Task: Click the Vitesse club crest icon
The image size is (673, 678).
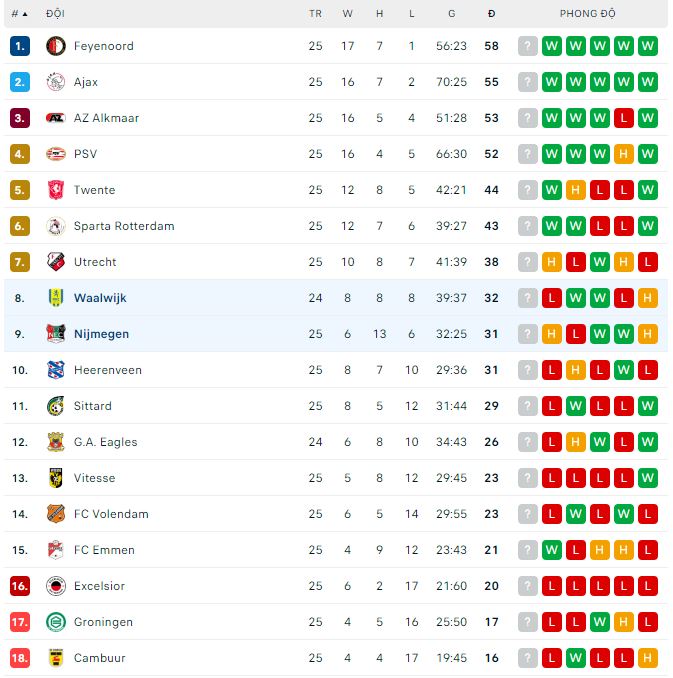Action: pyautogui.click(x=56, y=478)
